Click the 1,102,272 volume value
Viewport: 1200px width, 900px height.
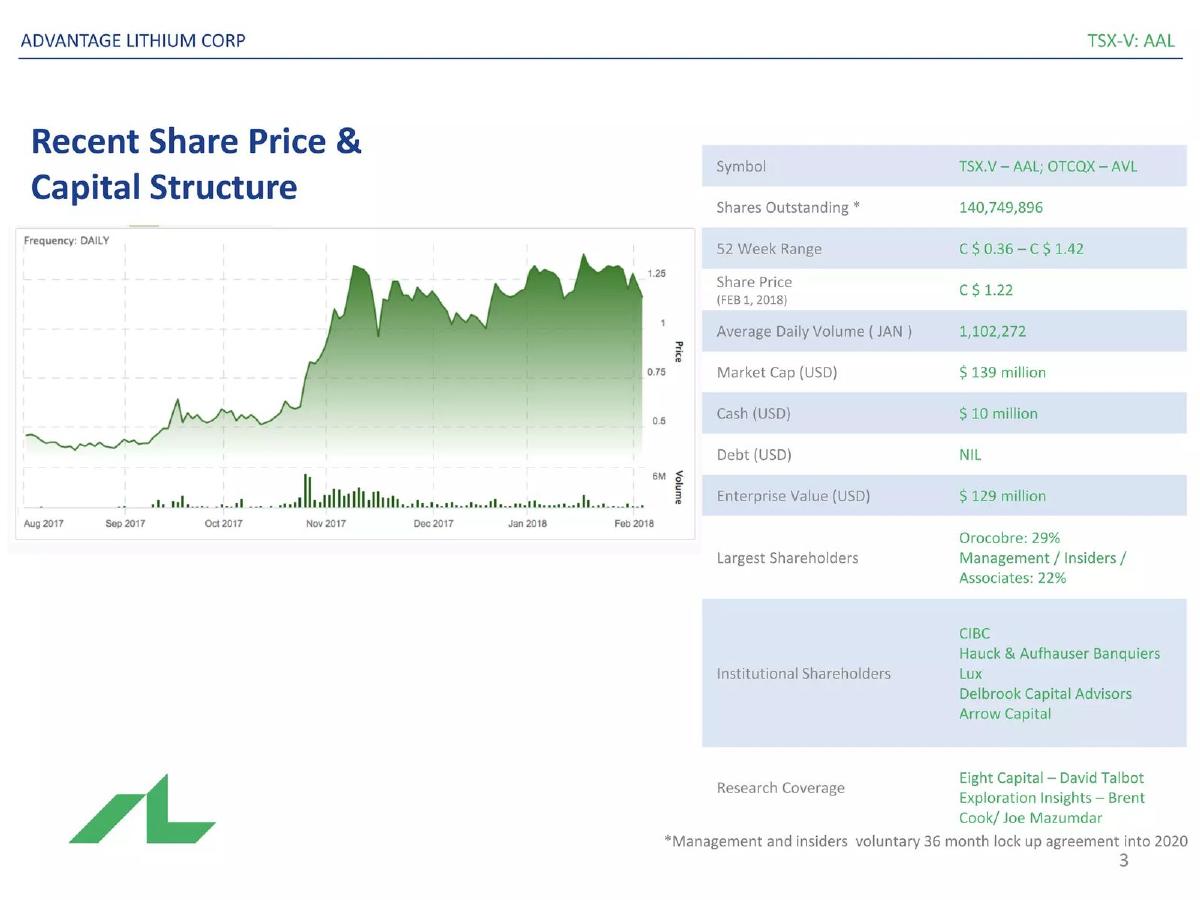[x=992, y=331]
